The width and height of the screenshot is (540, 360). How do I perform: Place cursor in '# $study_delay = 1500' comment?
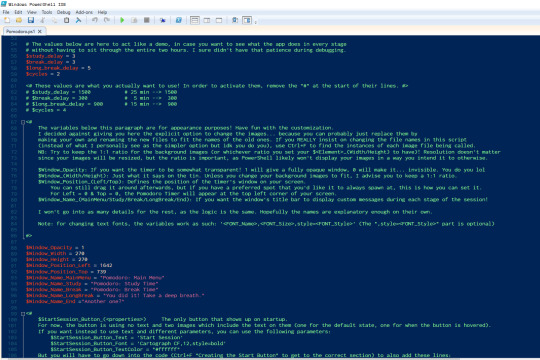click(58, 92)
